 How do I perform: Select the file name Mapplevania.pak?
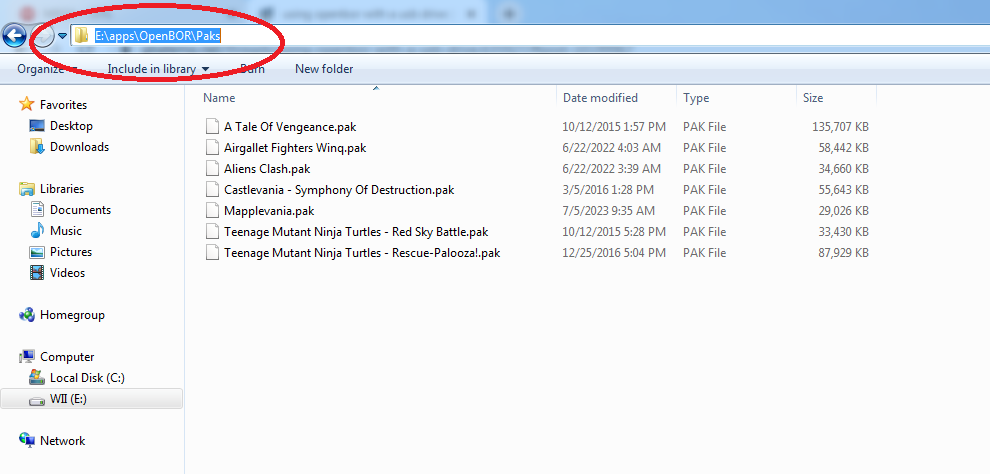point(269,211)
